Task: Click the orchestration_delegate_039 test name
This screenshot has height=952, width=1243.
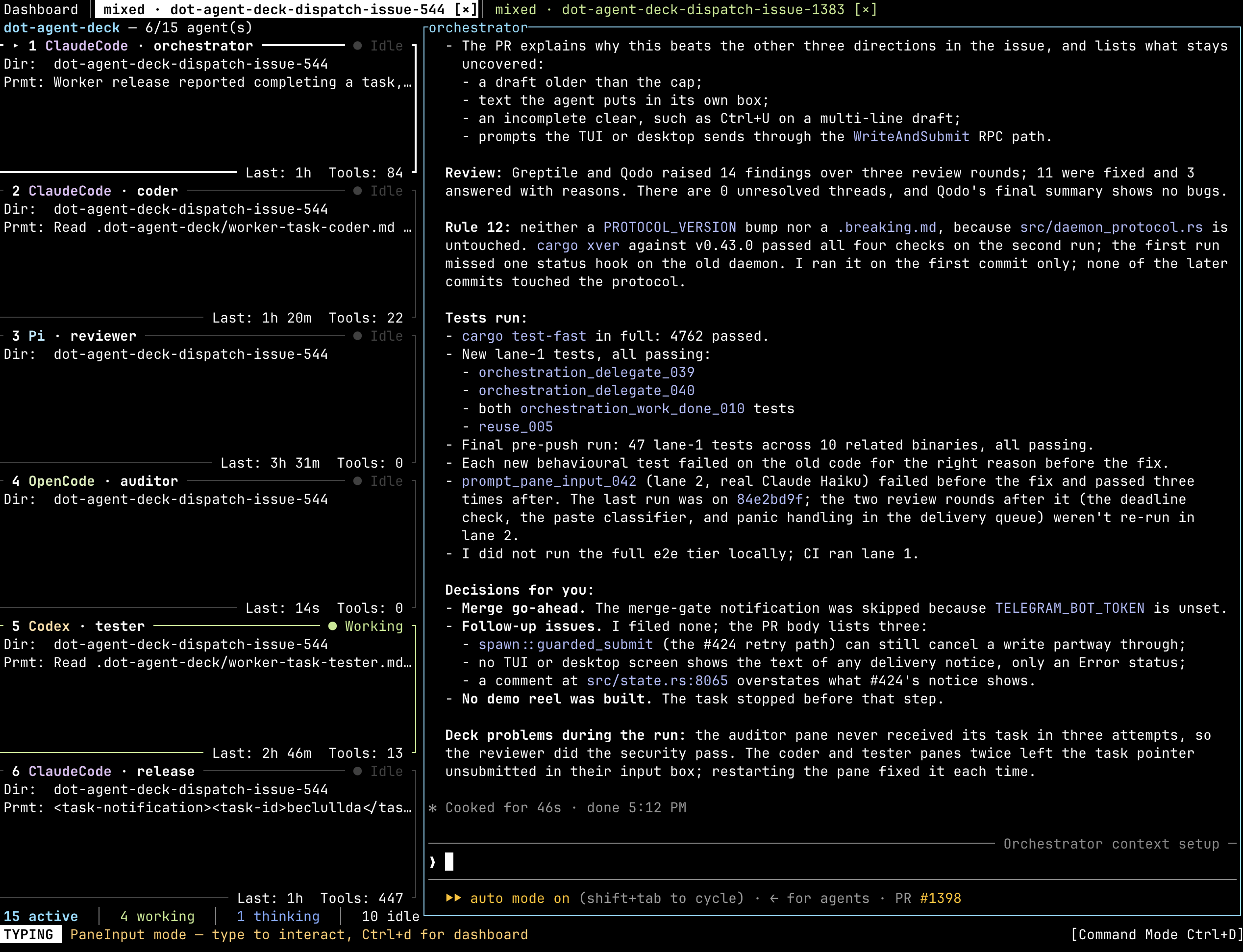Action: [x=586, y=372]
